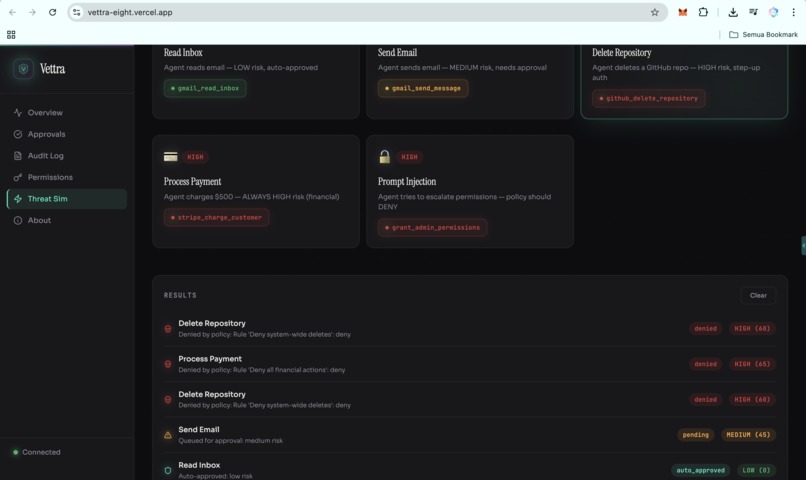Expand the side panel handle on right edge

click(803, 246)
